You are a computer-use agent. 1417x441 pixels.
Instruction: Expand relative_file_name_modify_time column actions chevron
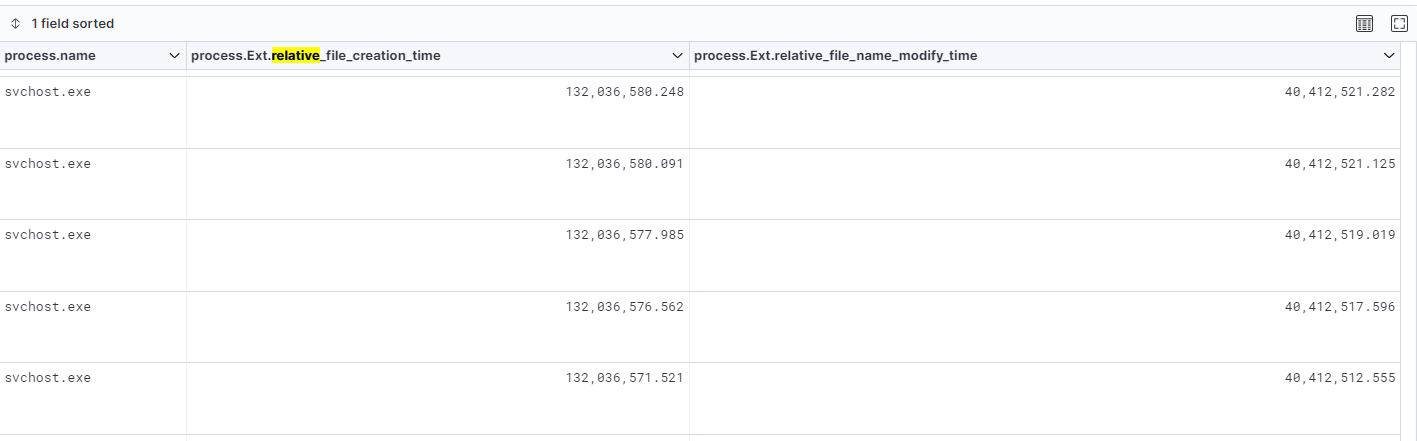pos(1388,56)
